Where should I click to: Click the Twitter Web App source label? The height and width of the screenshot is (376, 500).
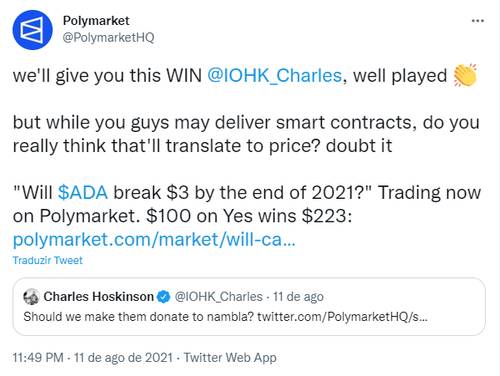click(x=230, y=357)
